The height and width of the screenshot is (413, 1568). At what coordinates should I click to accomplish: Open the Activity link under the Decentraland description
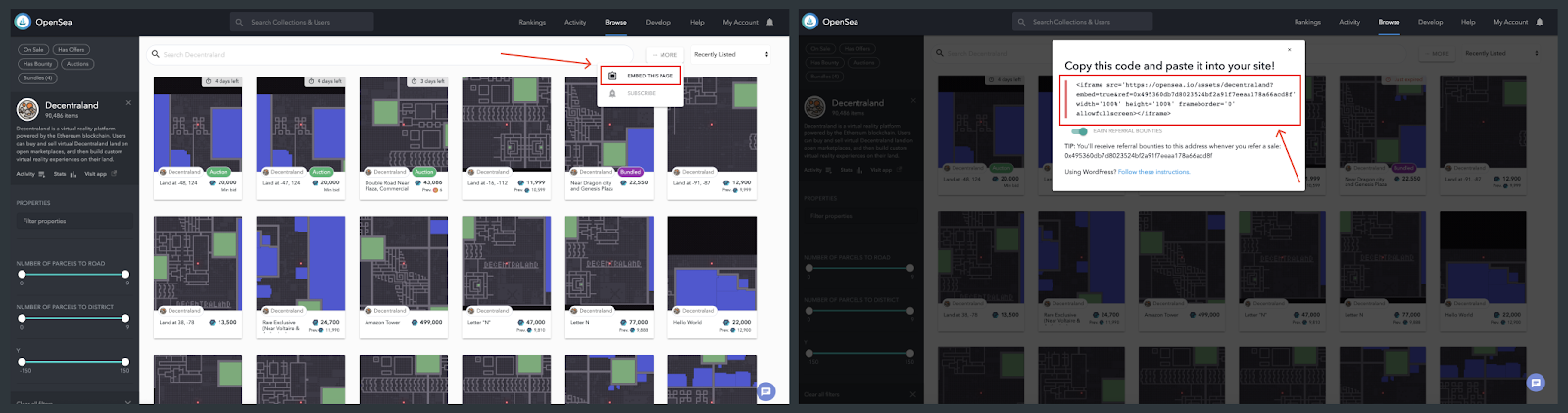coord(30,174)
